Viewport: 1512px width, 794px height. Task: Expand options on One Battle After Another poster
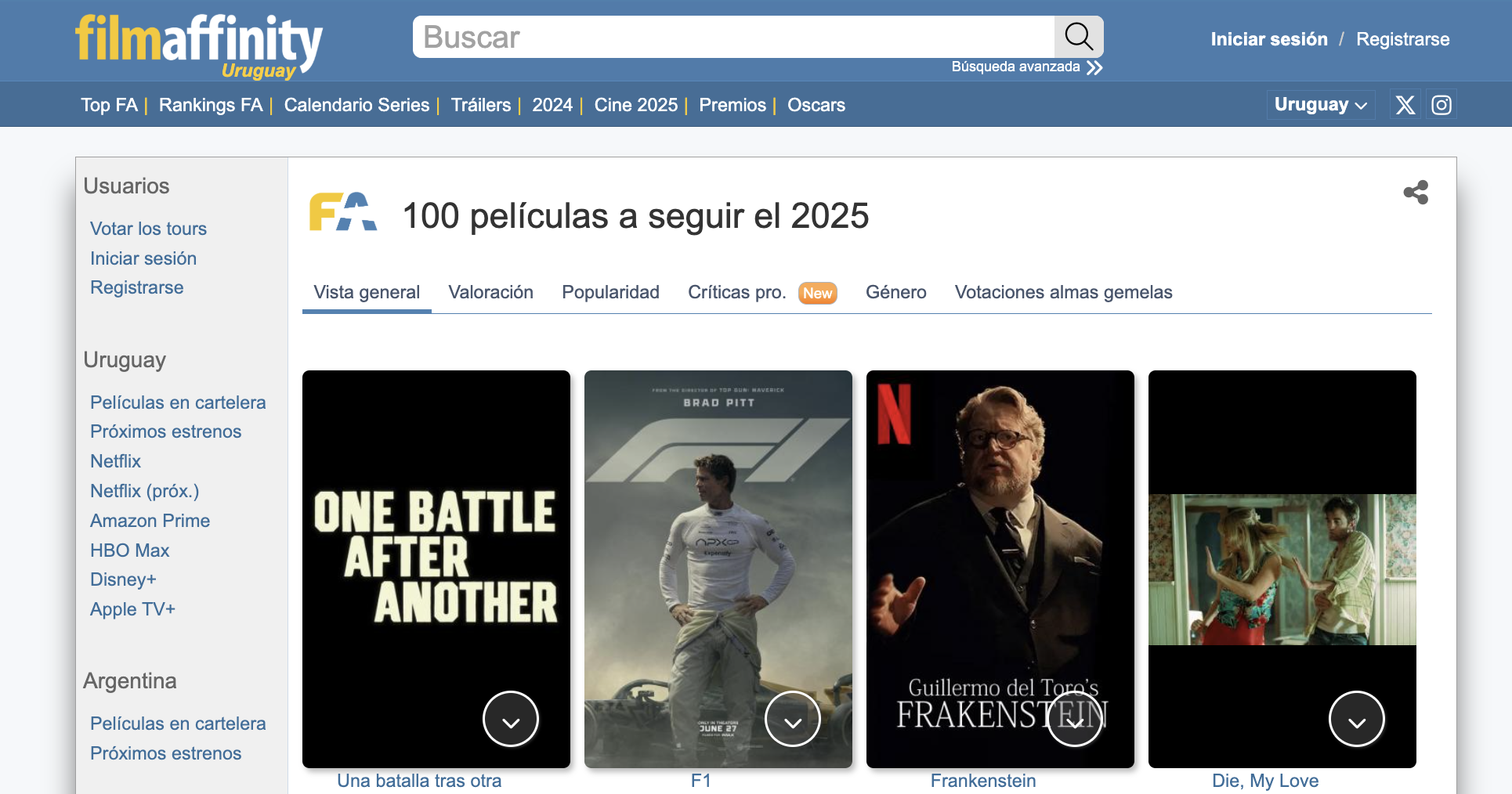tap(511, 719)
